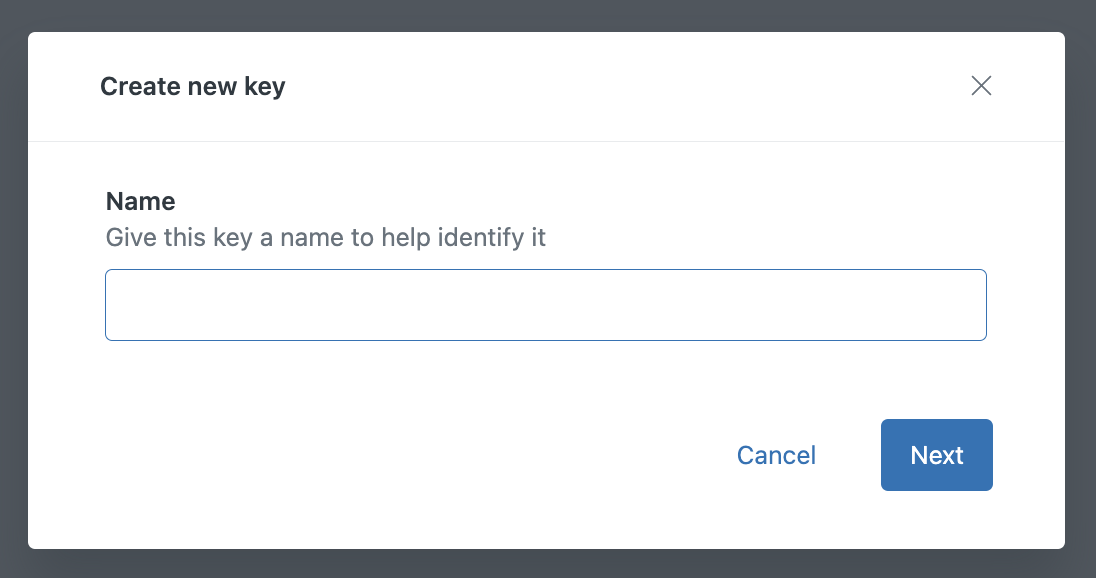Exit the dialog using the top-right X
The image size is (1096, 578).
(x=981, y=86)
